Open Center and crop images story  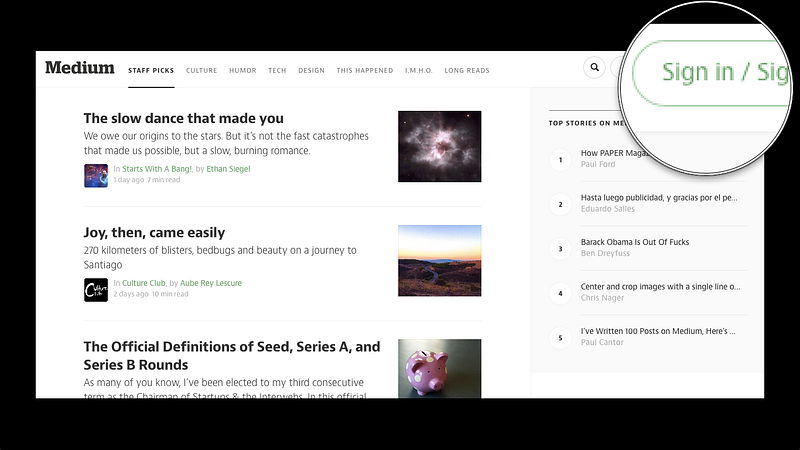pyautogui.click(x=660, y=286)
